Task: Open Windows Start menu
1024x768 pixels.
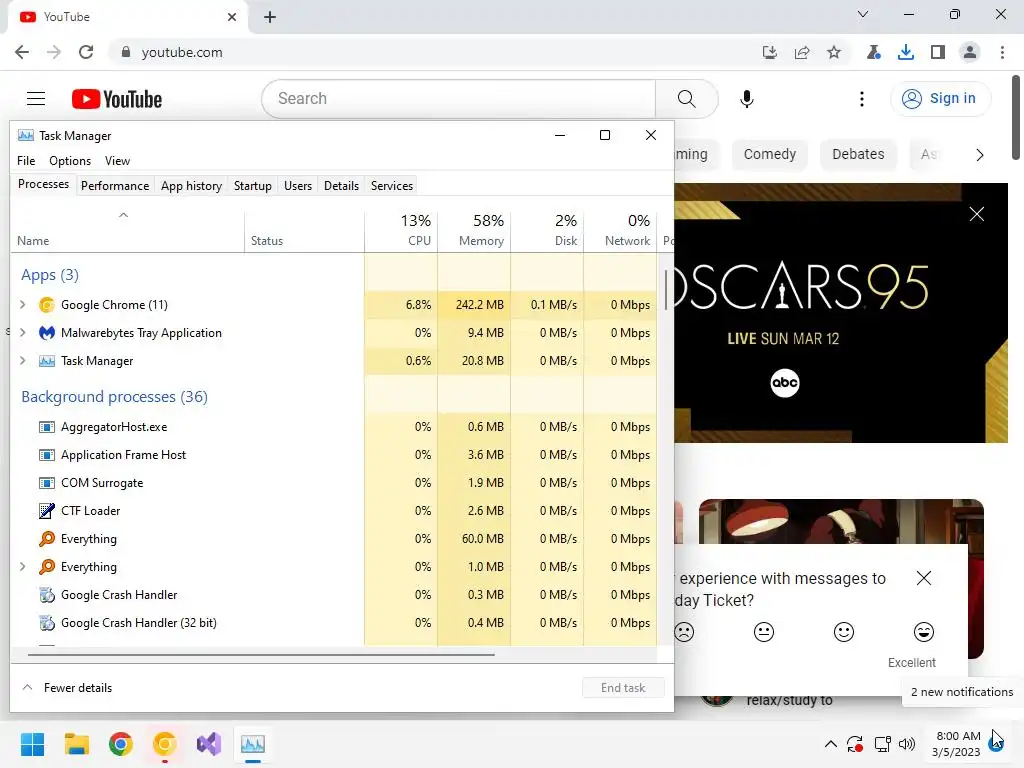Action: [33, 744]
